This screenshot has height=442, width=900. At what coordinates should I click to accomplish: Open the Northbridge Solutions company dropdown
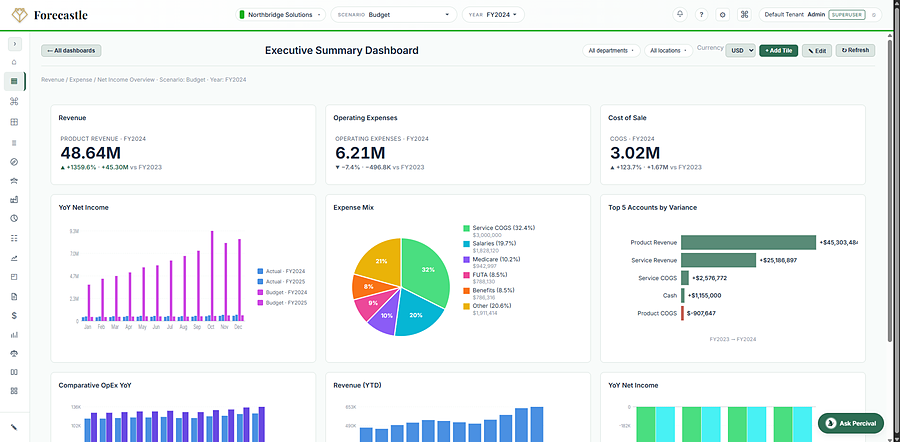pyautogui.click(x=280, y=15)
